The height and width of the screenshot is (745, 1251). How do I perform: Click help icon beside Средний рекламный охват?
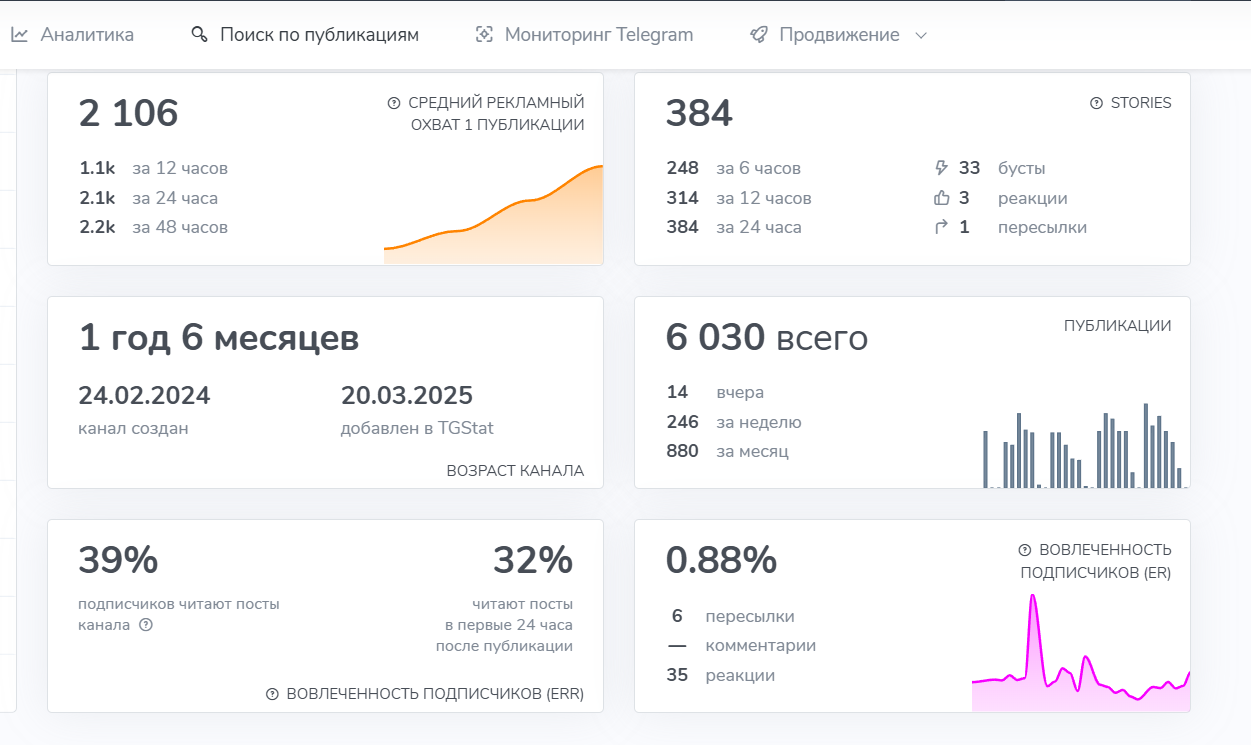coord(394,103)
